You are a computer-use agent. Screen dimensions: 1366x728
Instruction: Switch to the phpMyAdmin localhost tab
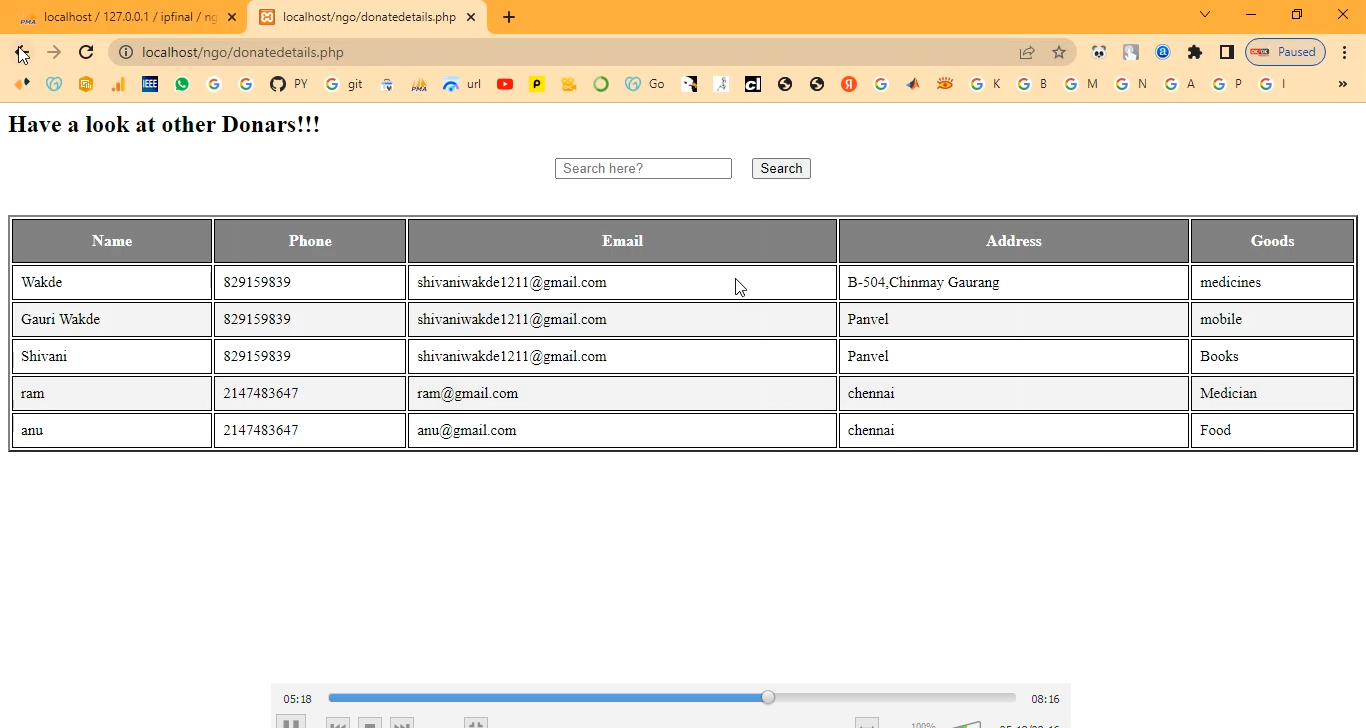(124, 17)
